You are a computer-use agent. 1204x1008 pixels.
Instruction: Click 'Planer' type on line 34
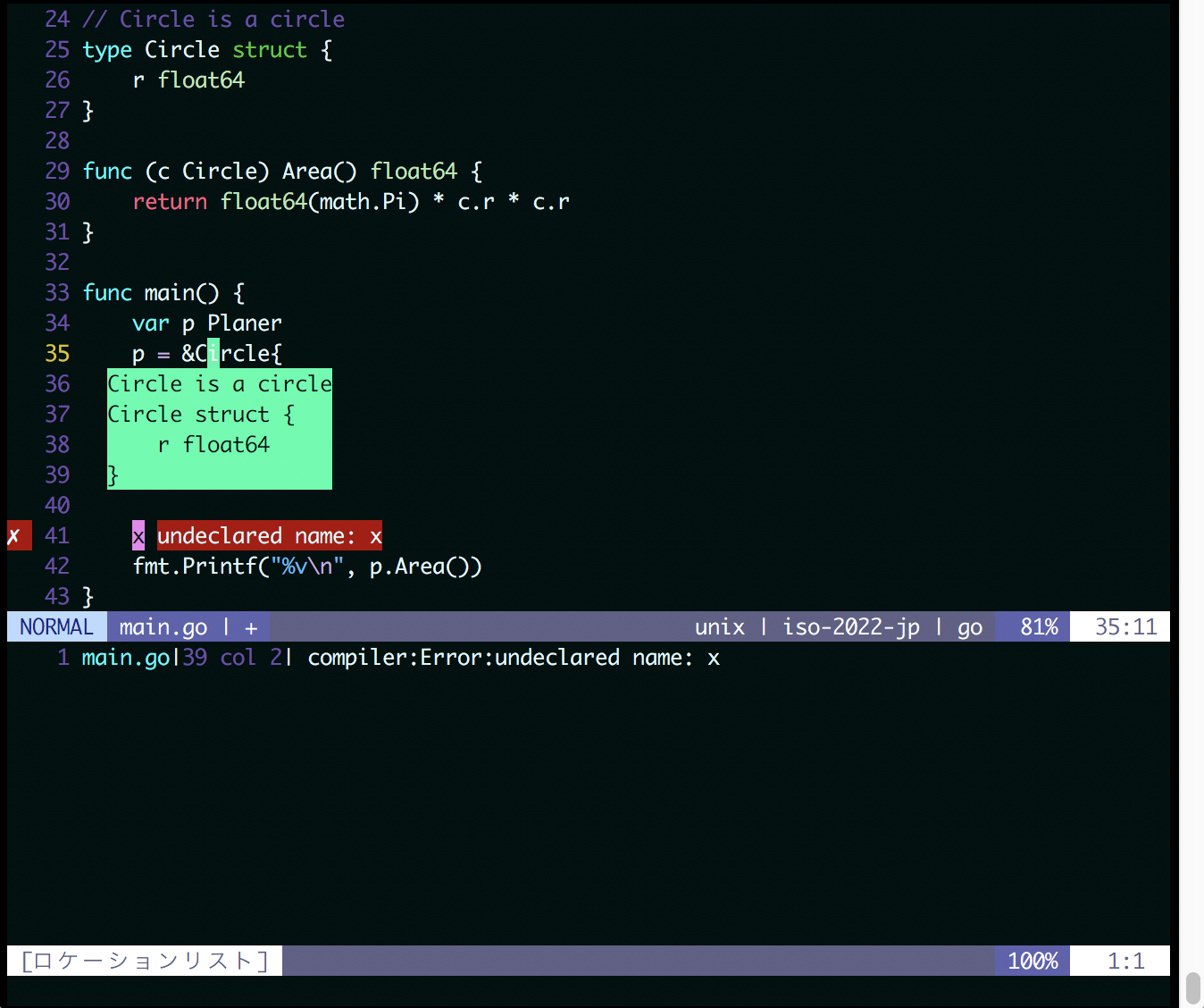[x=245, y=323]
